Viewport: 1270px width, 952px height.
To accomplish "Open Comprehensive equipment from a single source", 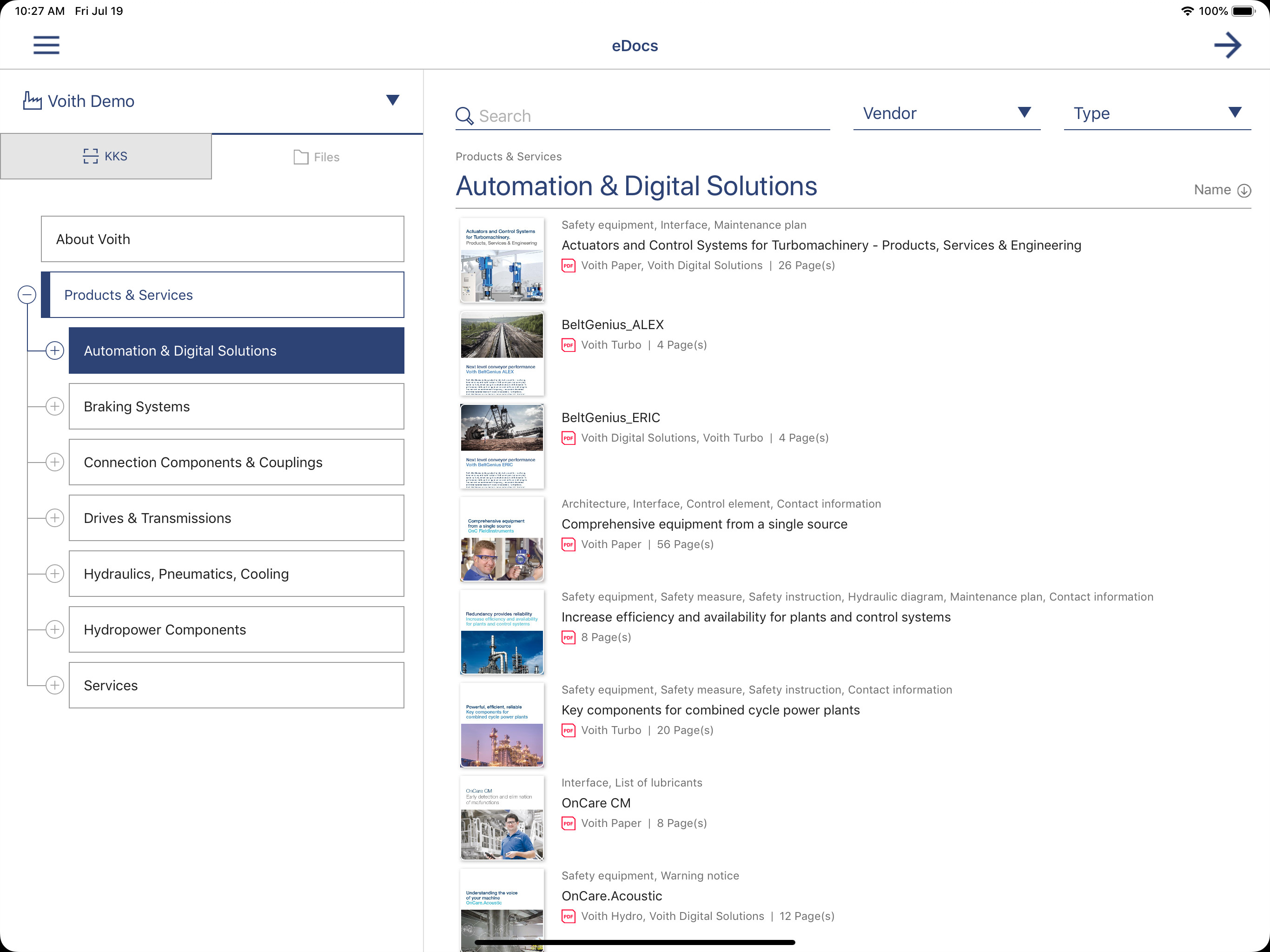I will click(x=704, y=524).
